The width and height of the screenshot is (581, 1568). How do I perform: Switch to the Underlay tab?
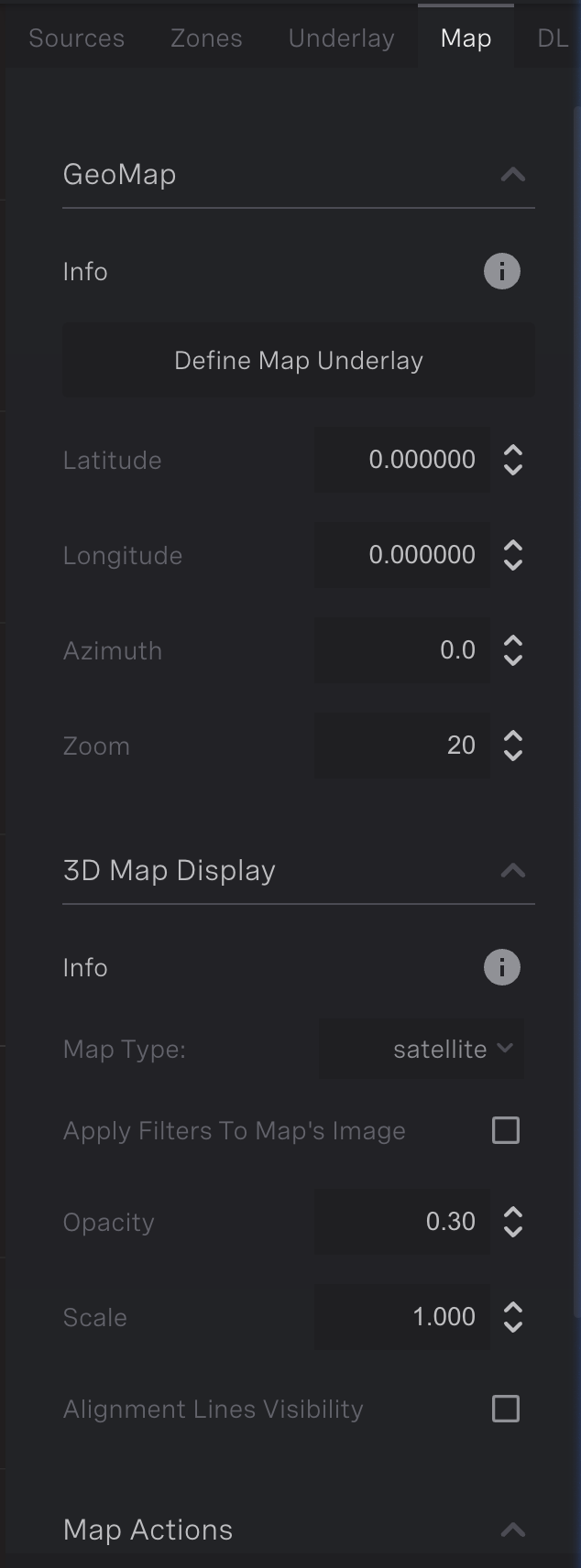pos(340,38)
